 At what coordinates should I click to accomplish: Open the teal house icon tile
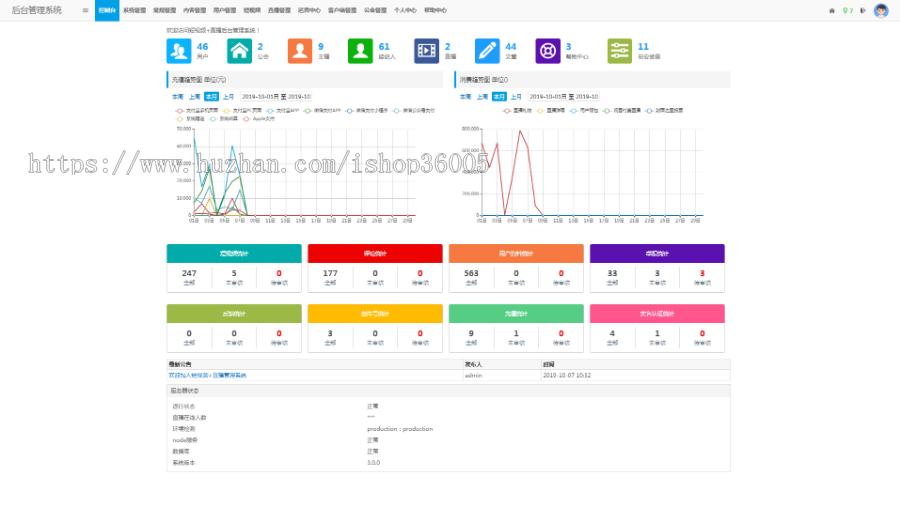coord(239,51)
